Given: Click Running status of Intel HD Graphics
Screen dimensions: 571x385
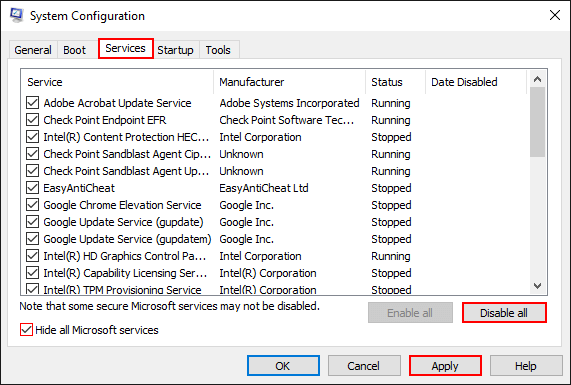Looking at the screenshot, I should click(391, 256).
